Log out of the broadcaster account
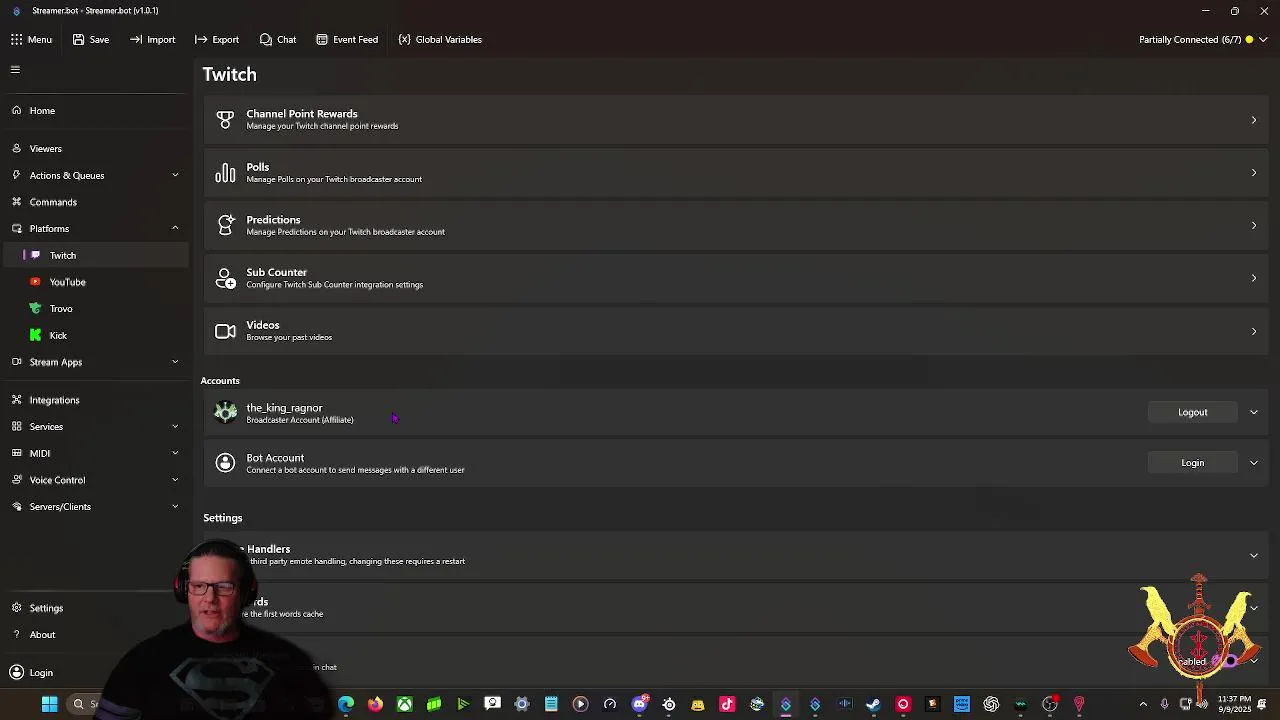Image resolution: width=1280 pixels, height=720 pixels. (x=1192, y=412)
